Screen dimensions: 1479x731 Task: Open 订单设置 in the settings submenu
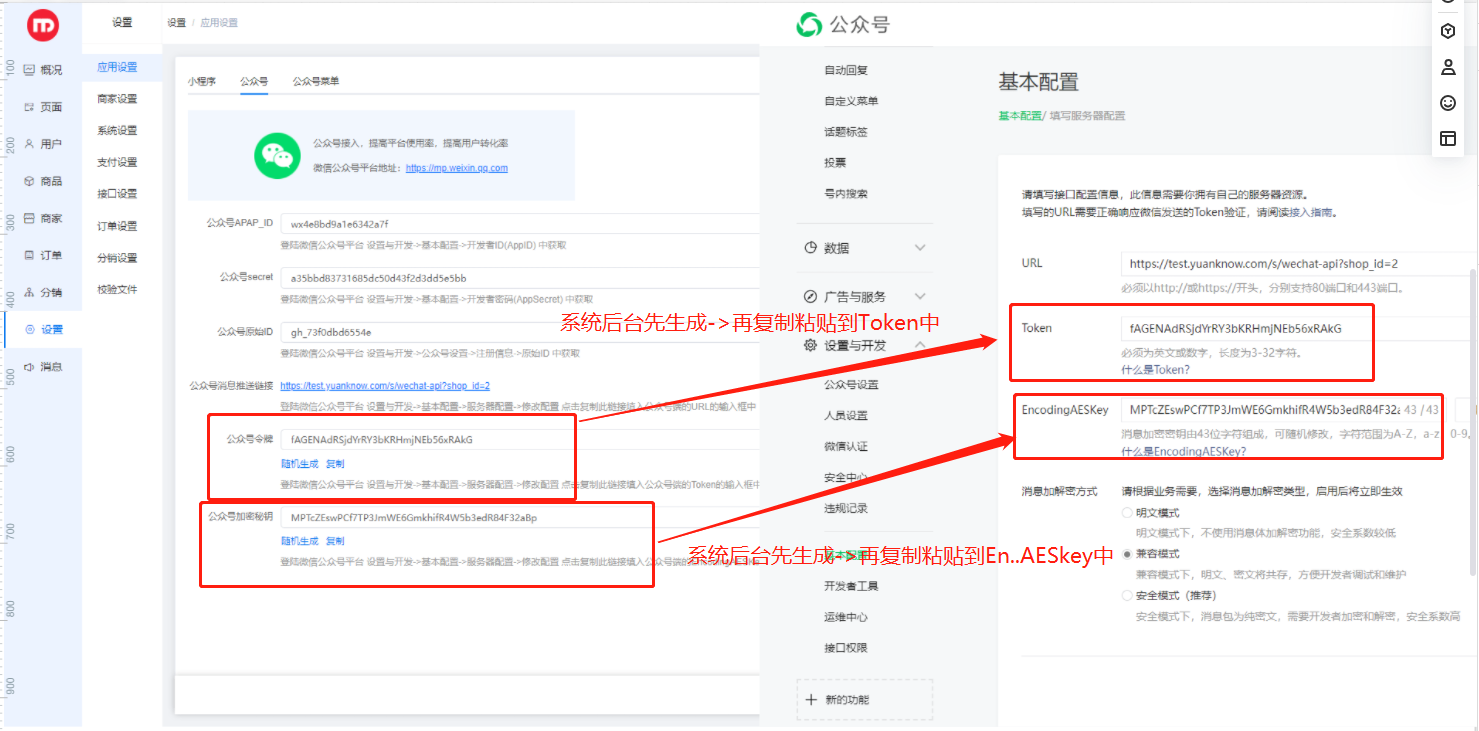coord(117,226)
